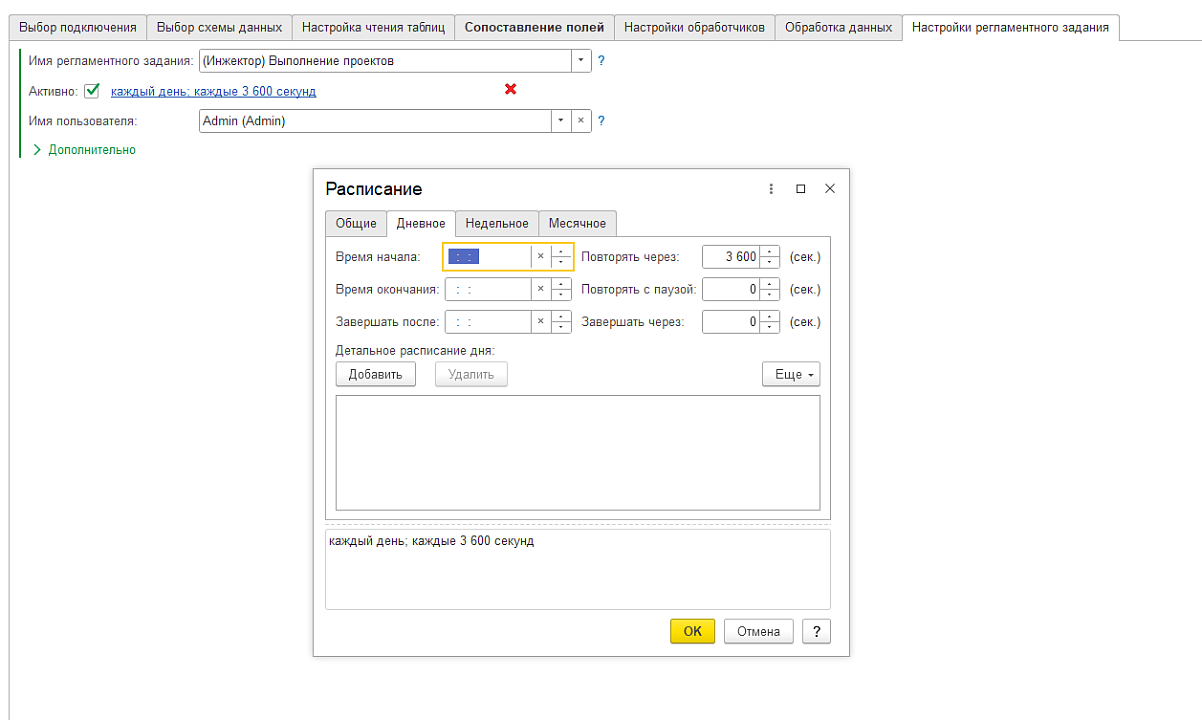This screenshot has height=720, width=1202.
Task: Click into the Повторять с паузой field
Action: pyautogui.click(x=730, y=290)
